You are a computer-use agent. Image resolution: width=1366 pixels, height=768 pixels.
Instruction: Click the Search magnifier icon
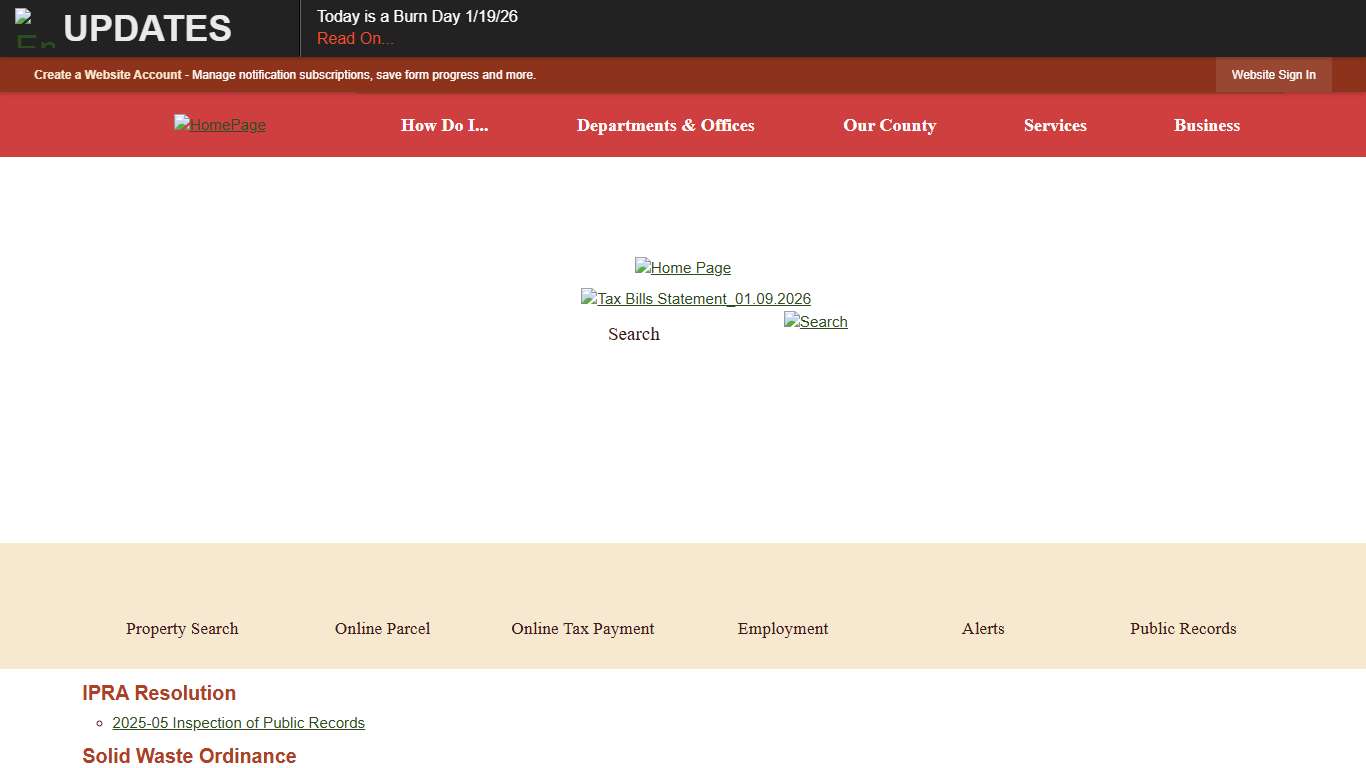pyautogui.click(x=815, y=321)
